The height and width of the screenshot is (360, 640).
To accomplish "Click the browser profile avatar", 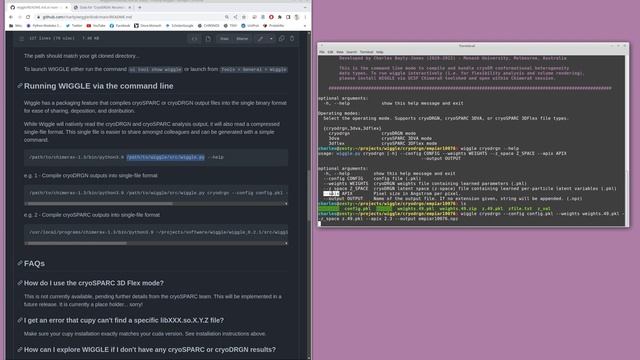I will [x=297, y=17].
